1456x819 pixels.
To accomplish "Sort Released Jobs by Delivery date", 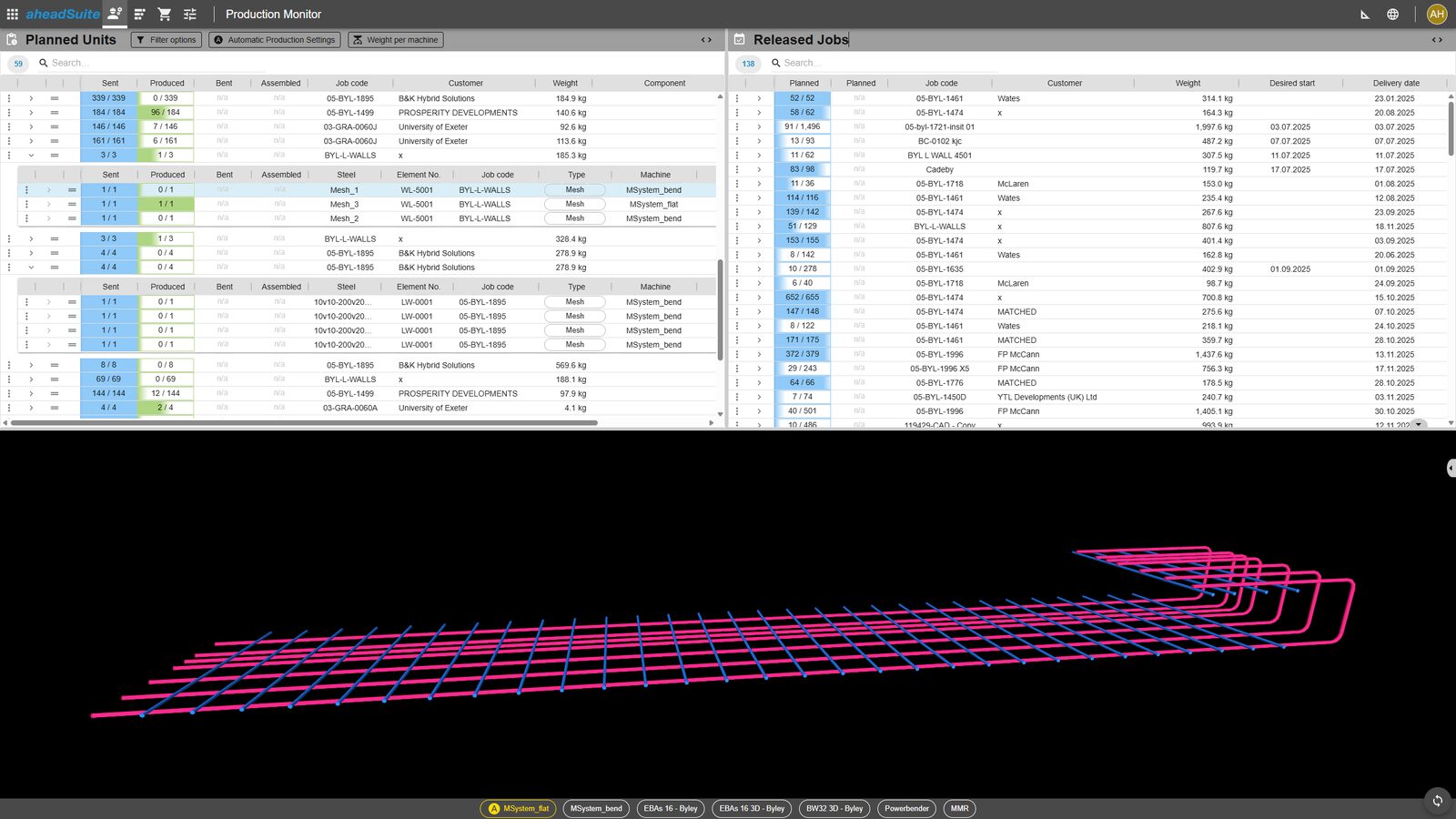I will tap(1396, 83).
